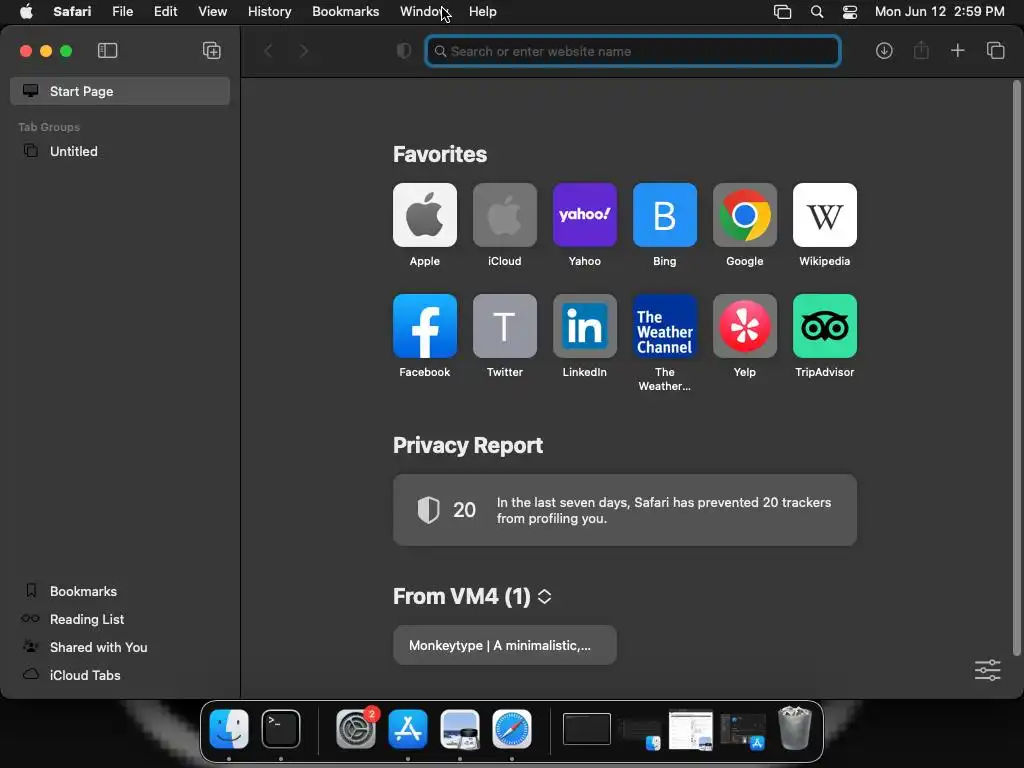Show the downloads toolbar button
This screenshot has width=1024, height=768.
pos(884,51)
